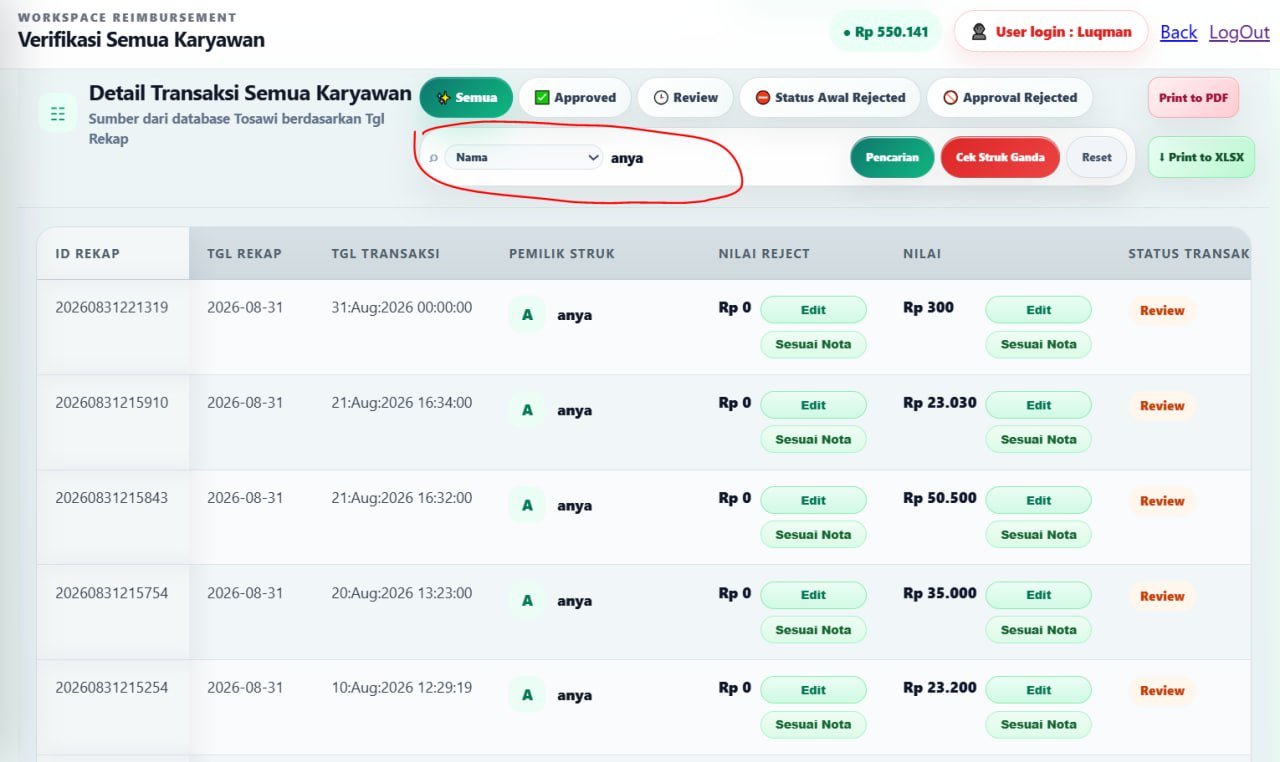The width and height of the screenshot is (1280, 762).
Task: Click Sesuai Nota under Nilai Reject, row 20260831215910
Action: pyautogui.click(x=813, y=439)
